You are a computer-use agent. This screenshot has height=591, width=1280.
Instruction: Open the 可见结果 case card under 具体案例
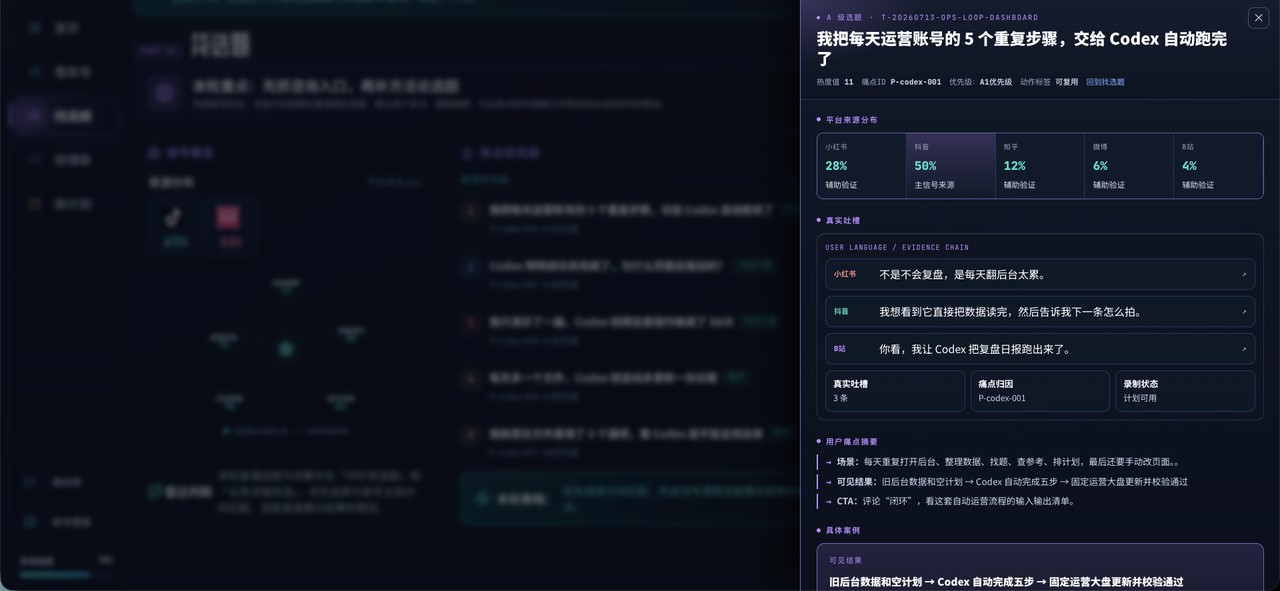(1040, 567)
